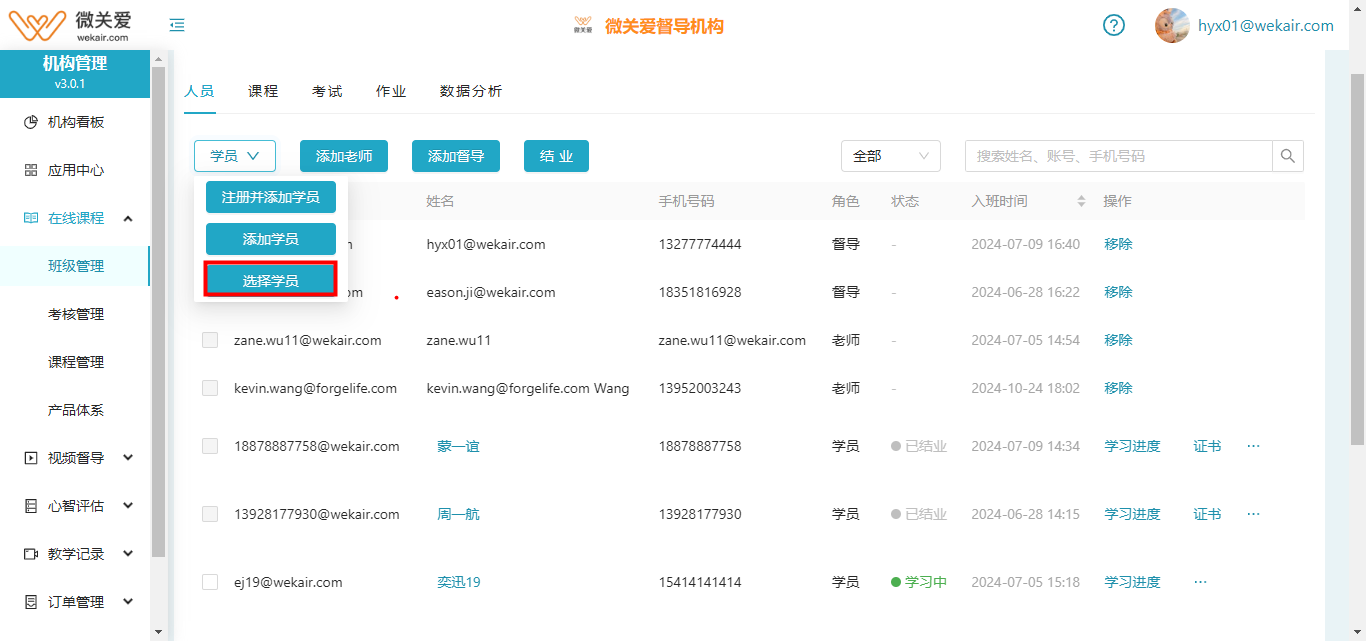View 证书 for 蒙一谊
1366x641 pixels.
pos(1207,446)
